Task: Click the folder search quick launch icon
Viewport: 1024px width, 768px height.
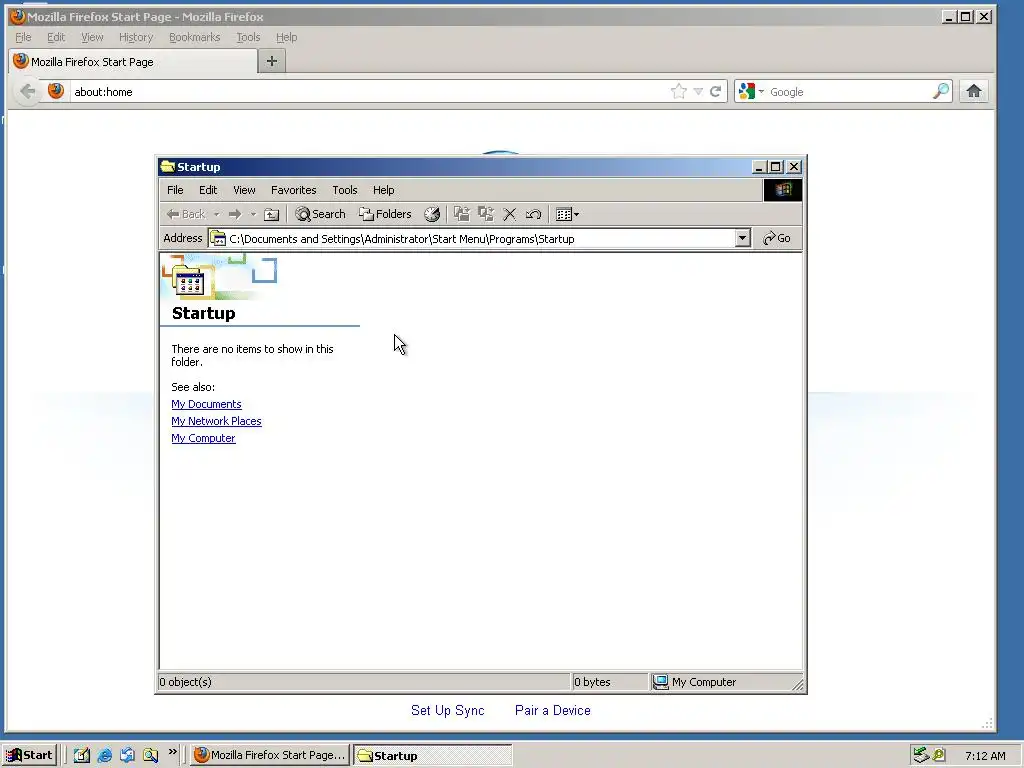Action: (x=151, y=755)
